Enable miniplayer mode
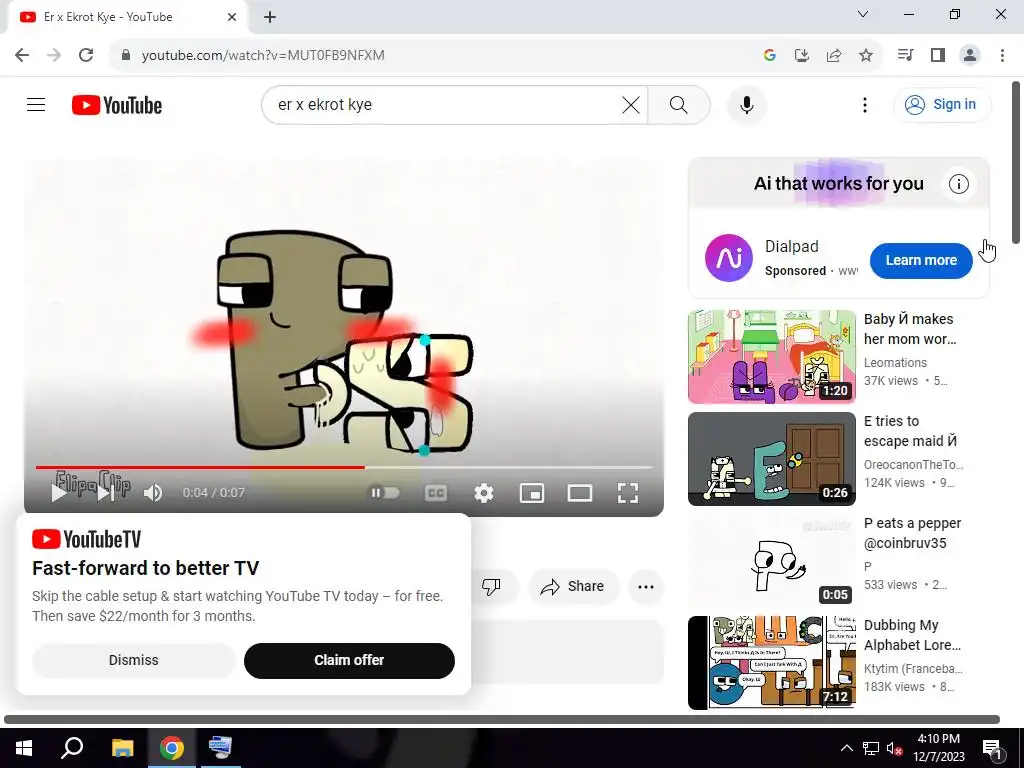This screenshot has width=1024, height=768. click(x=532, y=493)
